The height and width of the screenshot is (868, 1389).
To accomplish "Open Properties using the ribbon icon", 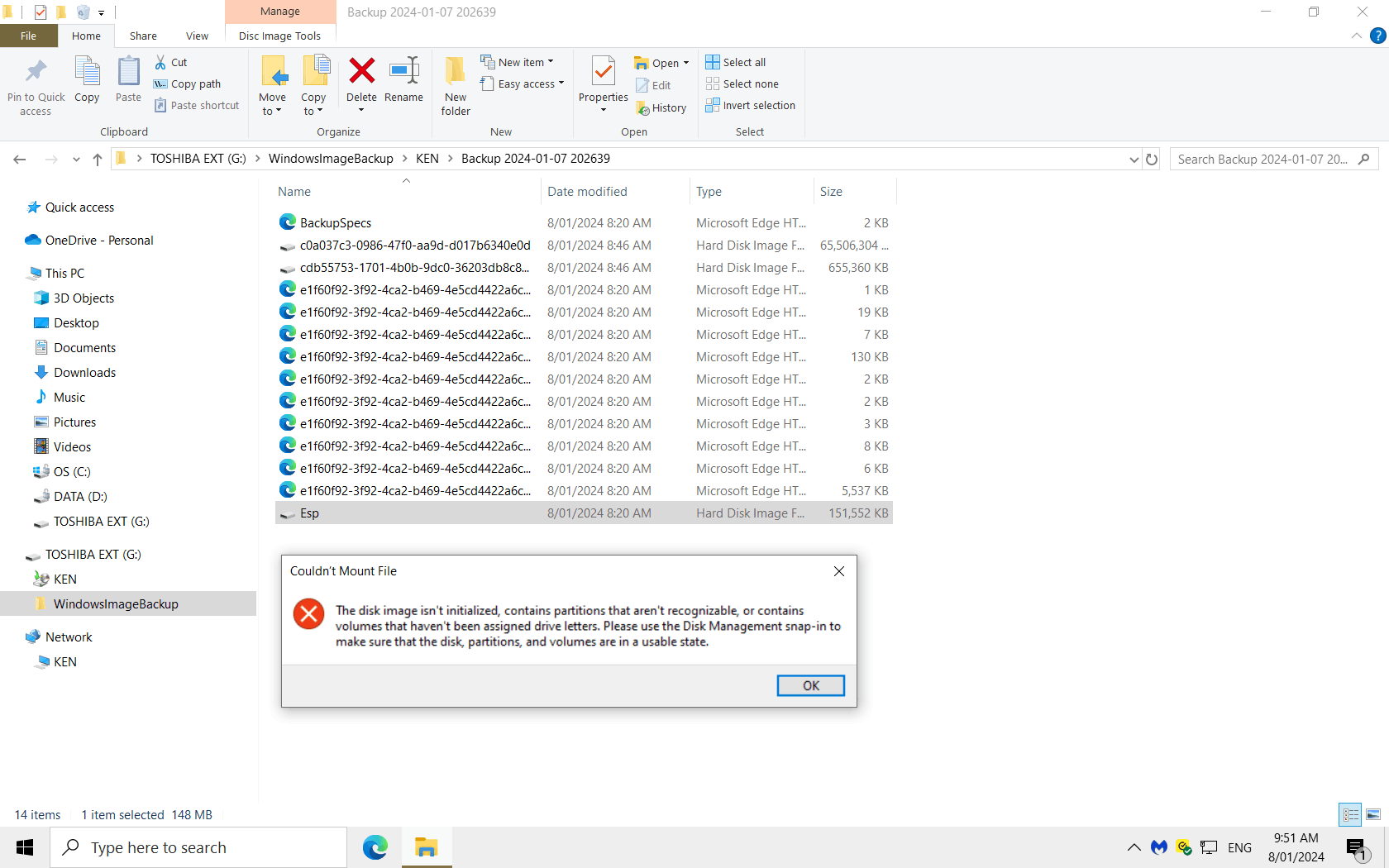I will click(603, 79).
